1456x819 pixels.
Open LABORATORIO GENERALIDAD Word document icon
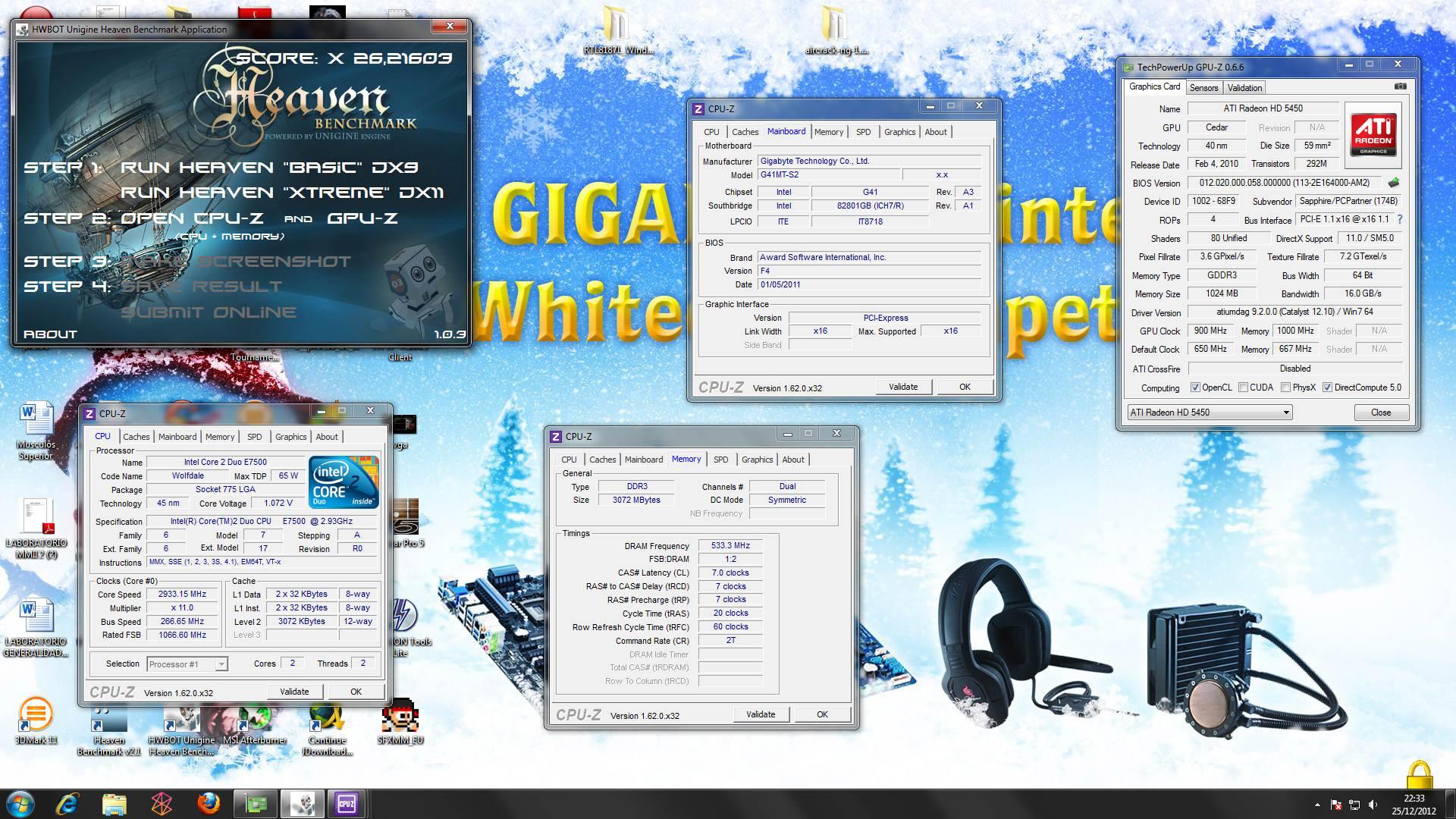[36, 627]
